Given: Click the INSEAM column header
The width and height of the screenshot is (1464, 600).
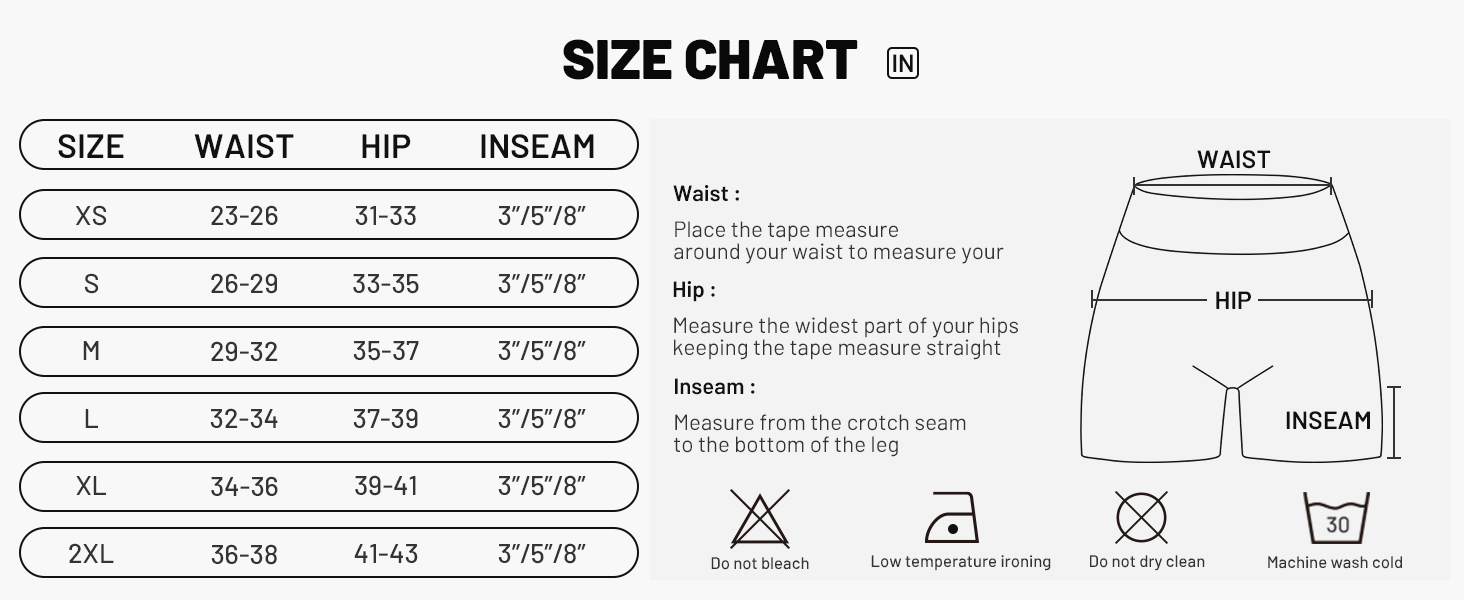Looking at the screenshot, I should pos(537,146).
